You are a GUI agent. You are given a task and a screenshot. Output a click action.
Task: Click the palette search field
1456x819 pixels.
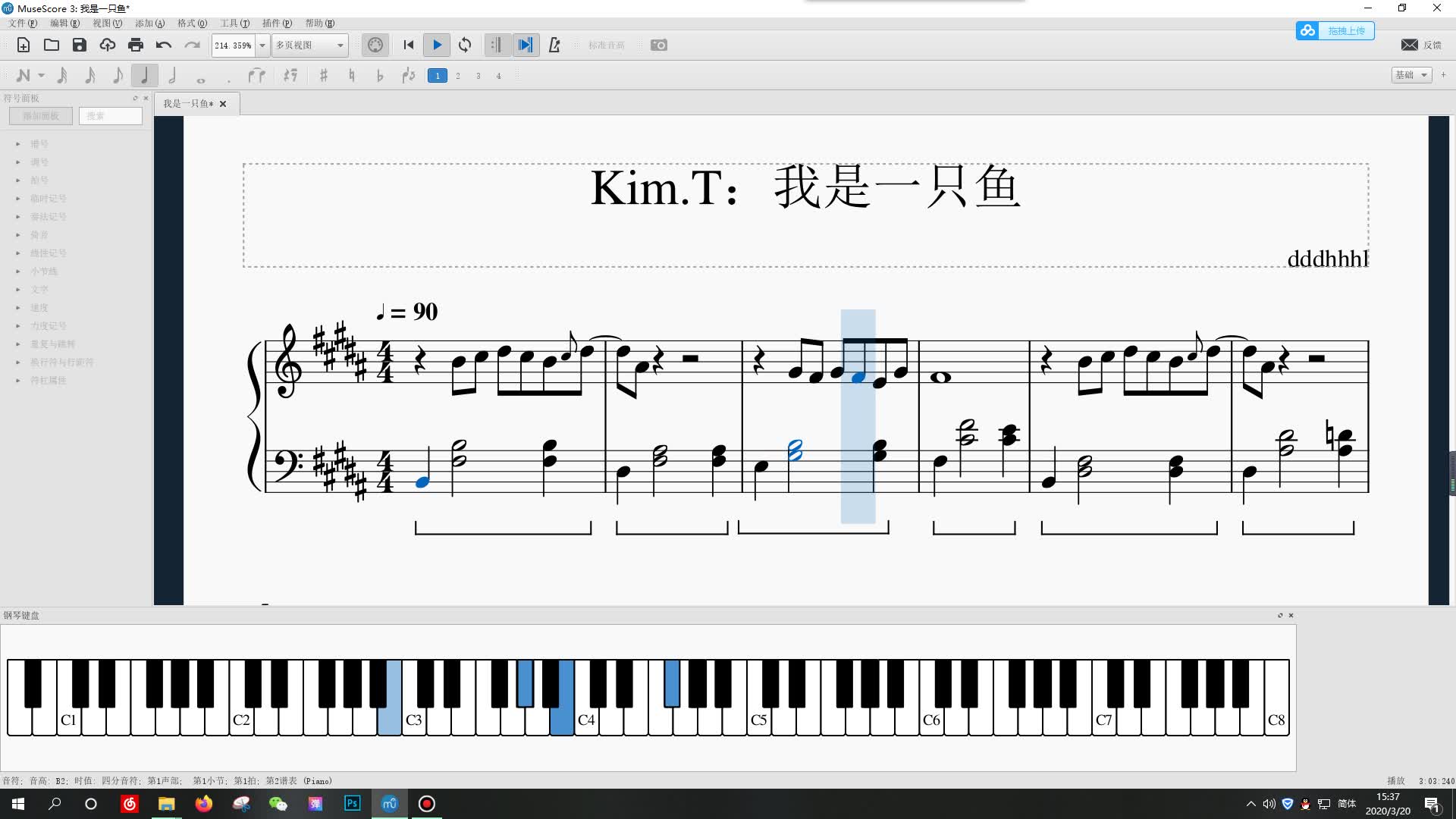[111, 116]
